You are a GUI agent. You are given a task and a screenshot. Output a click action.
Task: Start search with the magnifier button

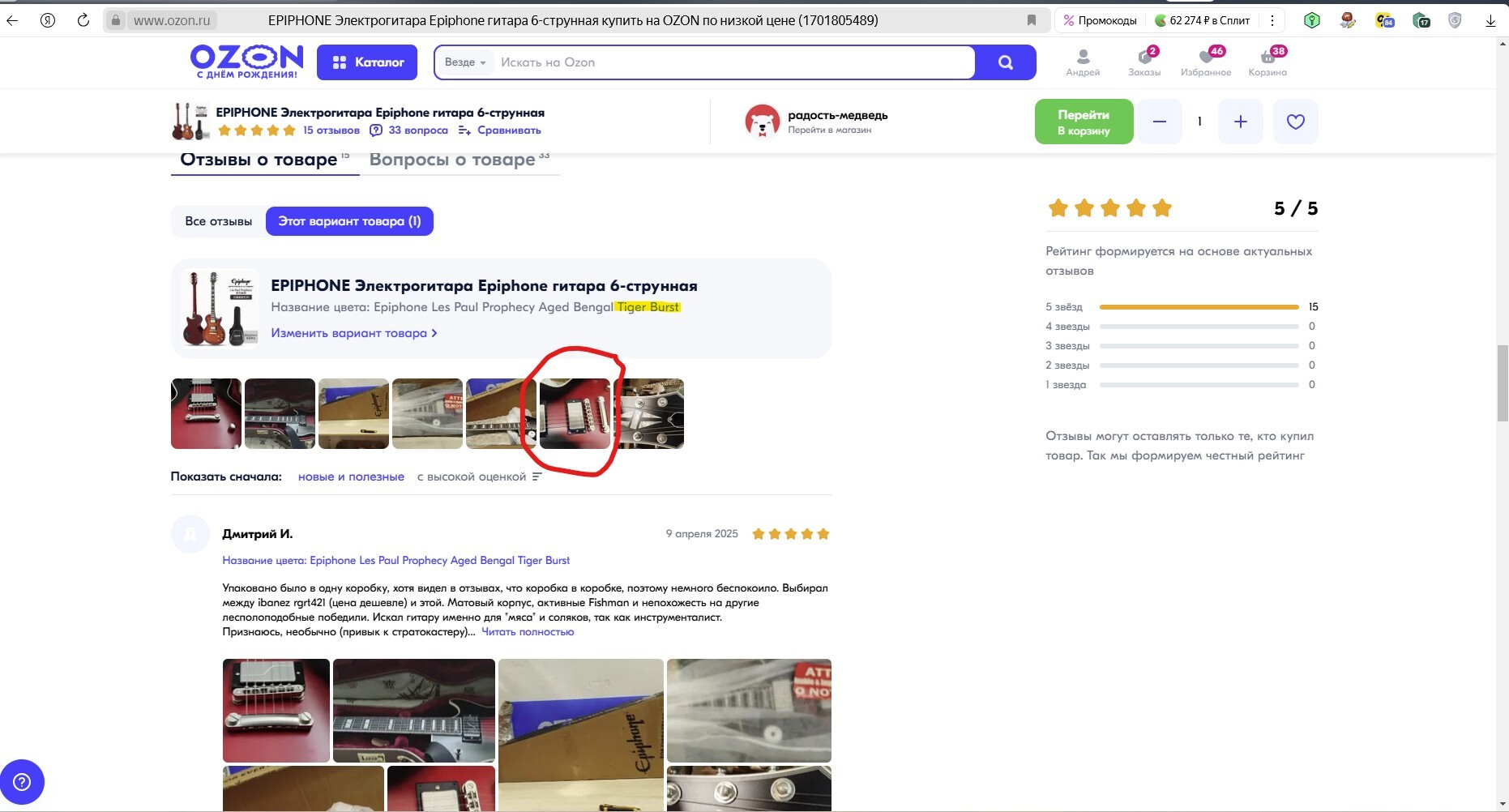1006,62
